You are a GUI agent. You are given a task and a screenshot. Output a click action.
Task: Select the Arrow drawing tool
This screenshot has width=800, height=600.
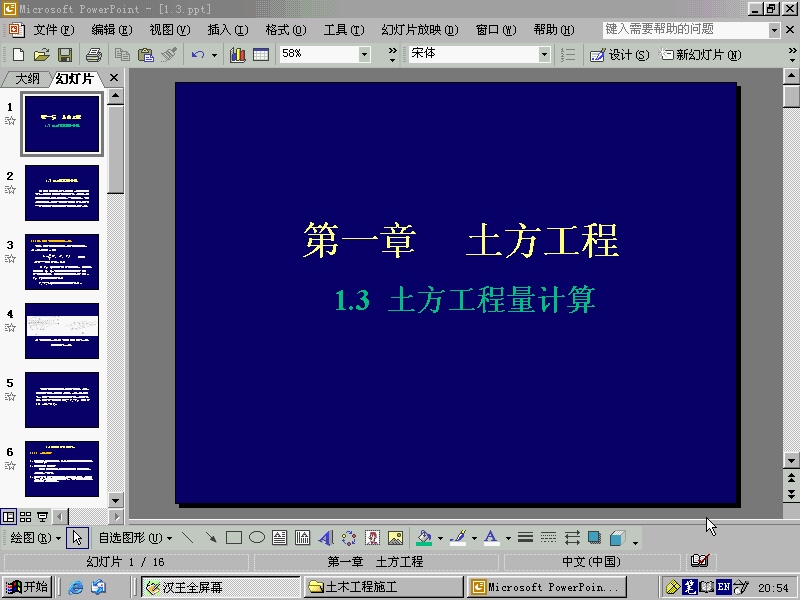[210, 537]
